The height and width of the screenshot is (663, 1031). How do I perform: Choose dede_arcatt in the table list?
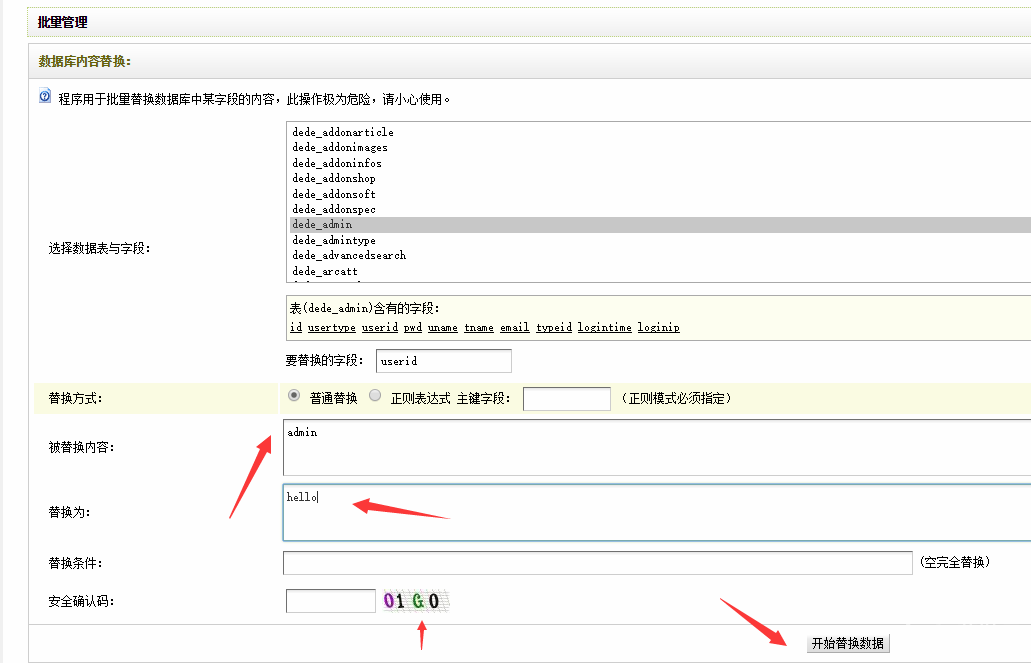tap(325, 271)
